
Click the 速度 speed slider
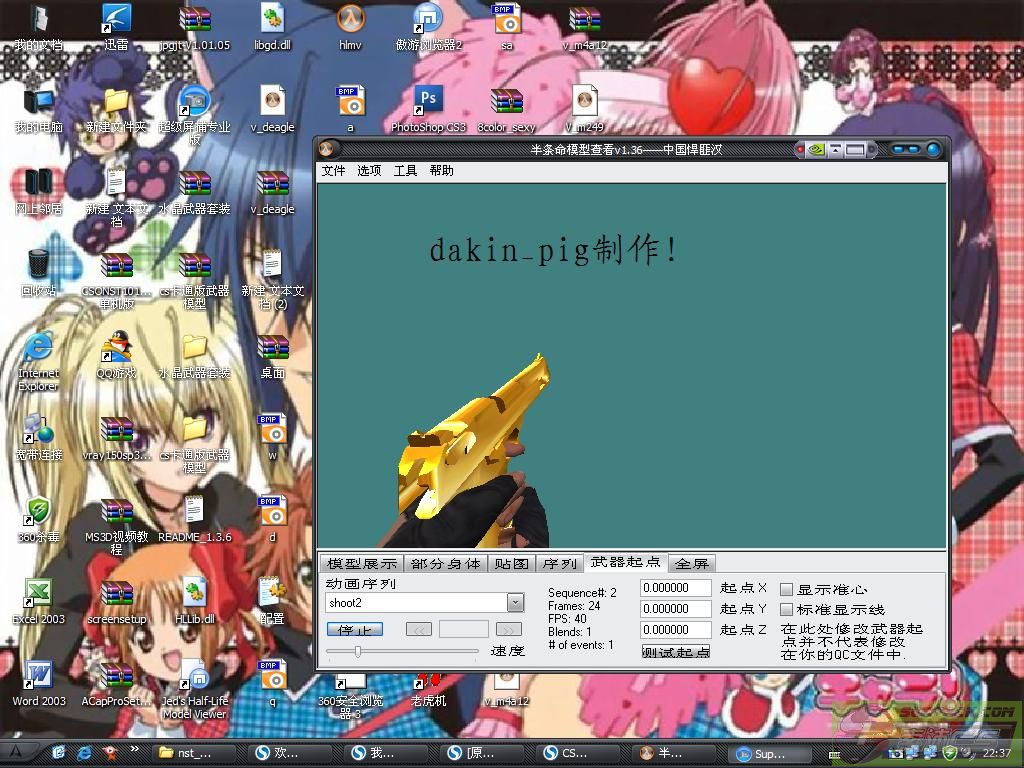[402, 651]
